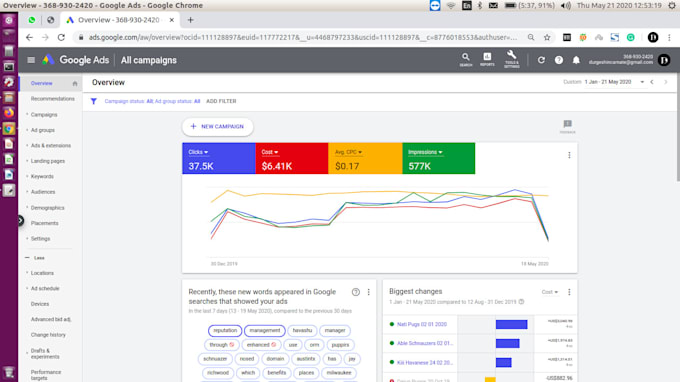Open Change history in sidebar
680x382 pixels.
[x=48, y=335]
